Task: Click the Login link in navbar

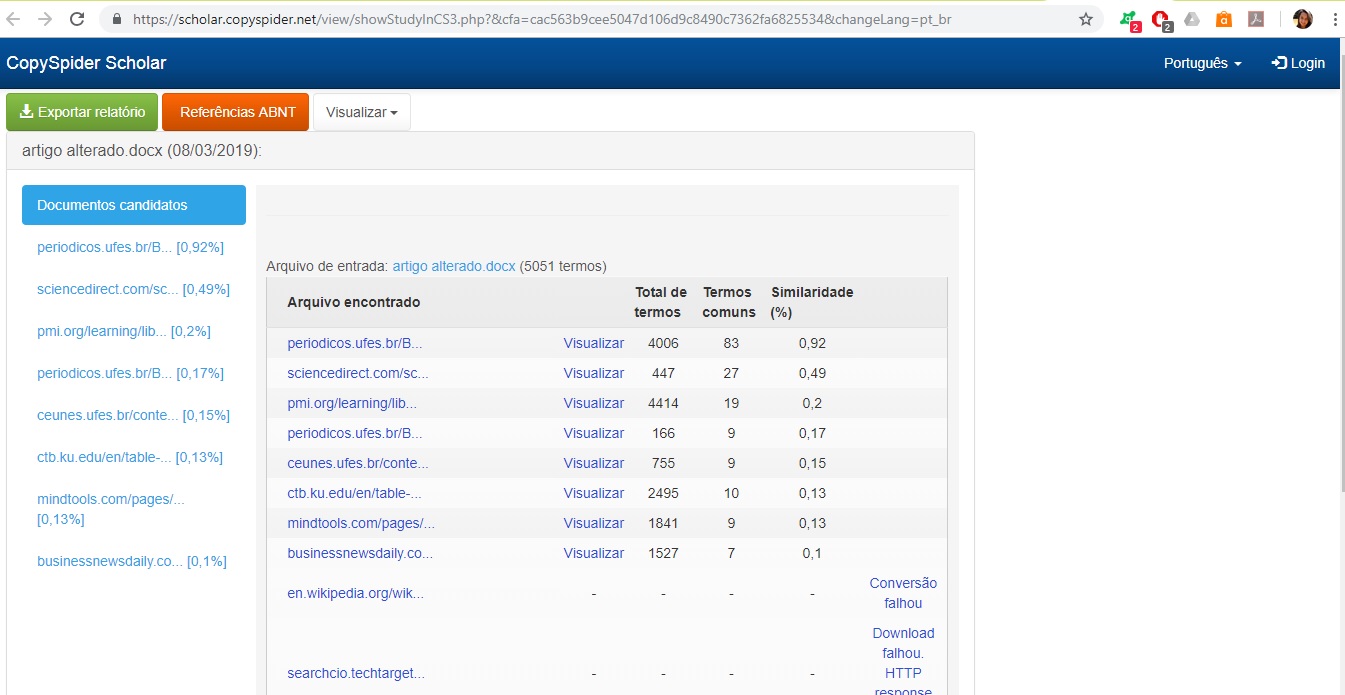Action: coord(1298,63)
